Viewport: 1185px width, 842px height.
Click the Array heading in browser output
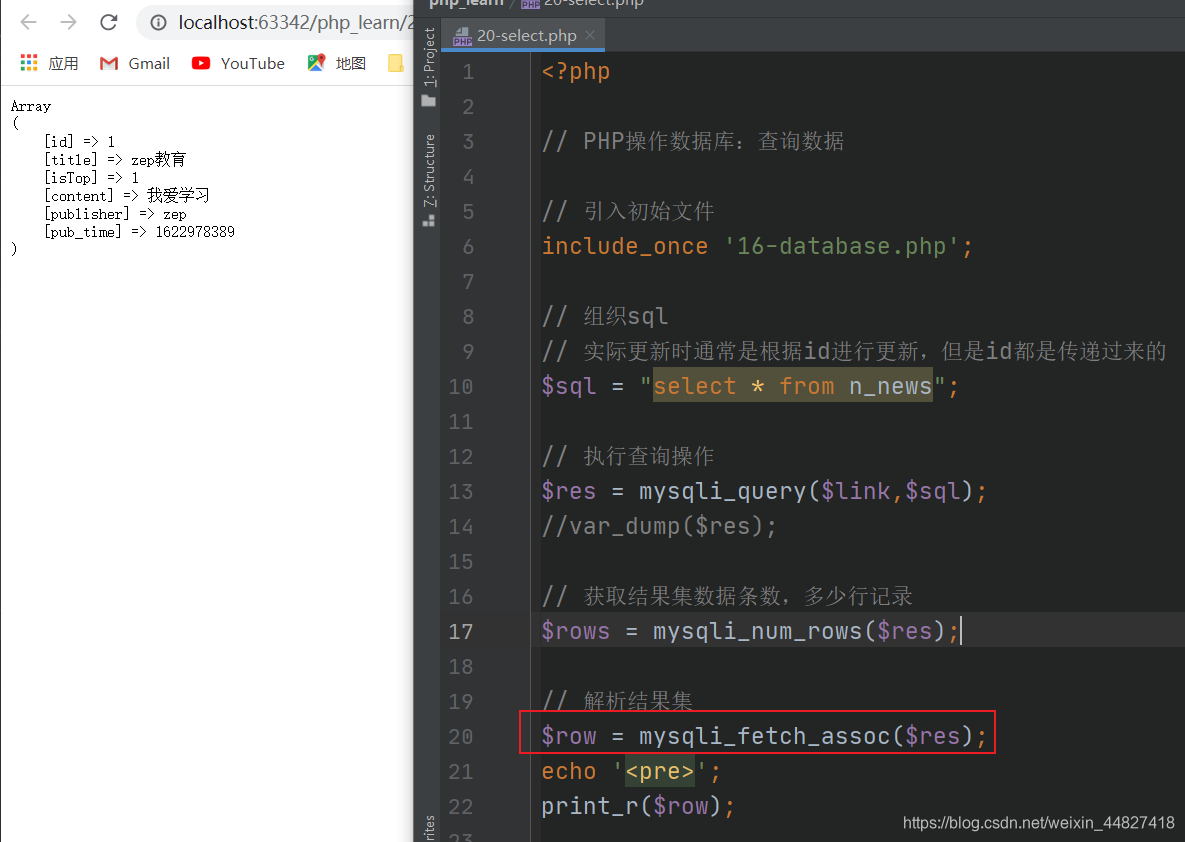31,107
